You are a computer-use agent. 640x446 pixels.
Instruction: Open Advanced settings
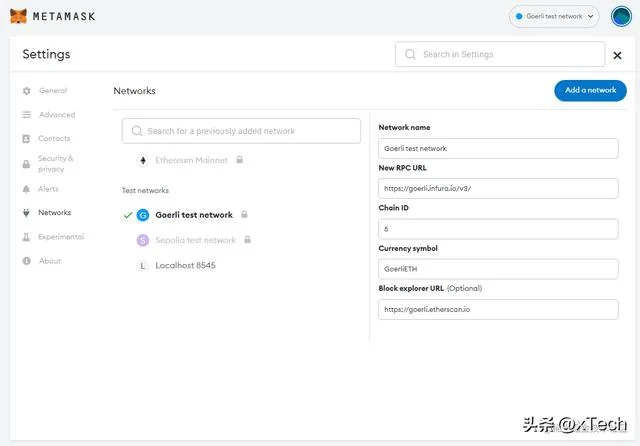(x=57, y=115)
